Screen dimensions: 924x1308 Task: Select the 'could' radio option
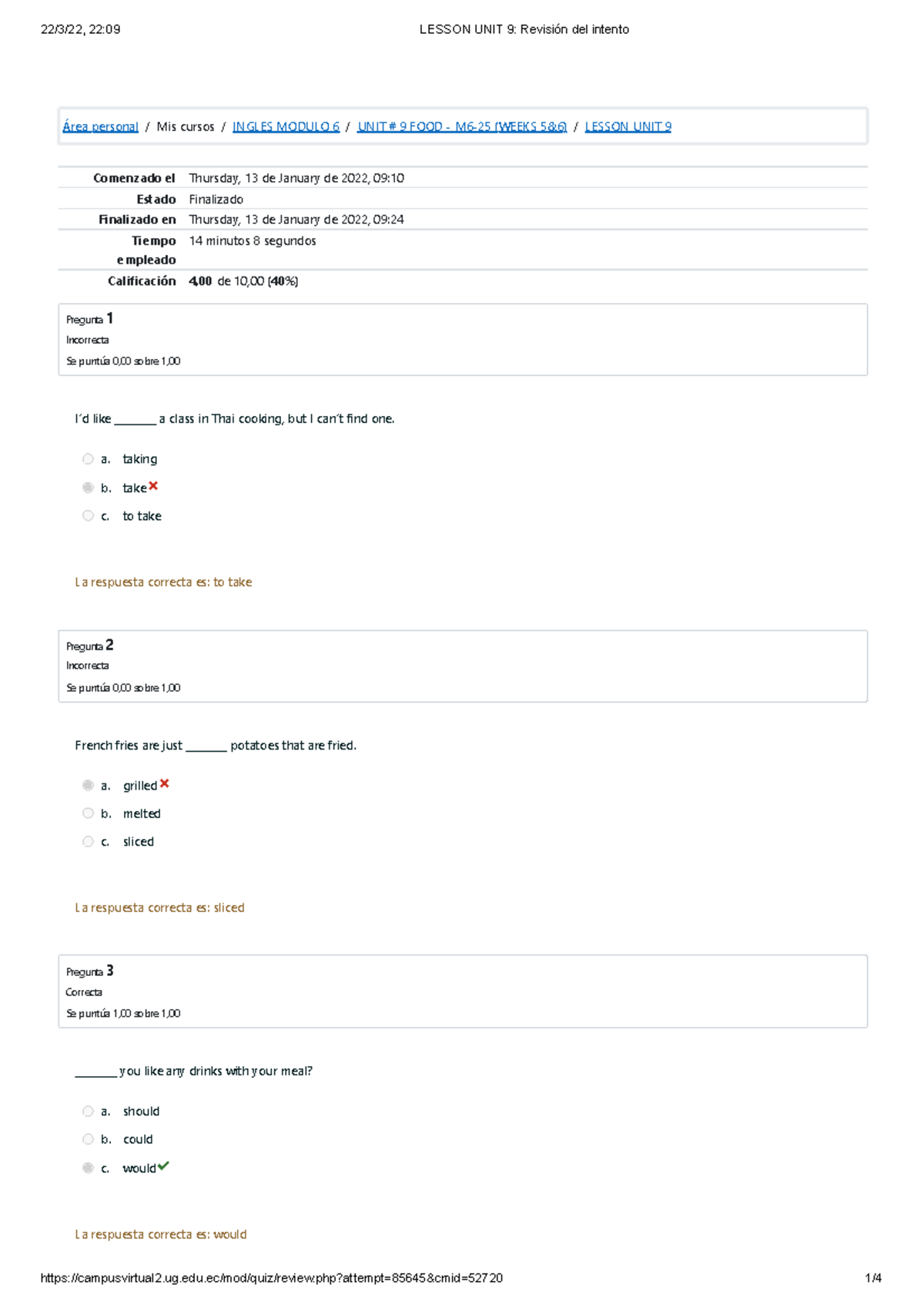(x=88, y=1139)
